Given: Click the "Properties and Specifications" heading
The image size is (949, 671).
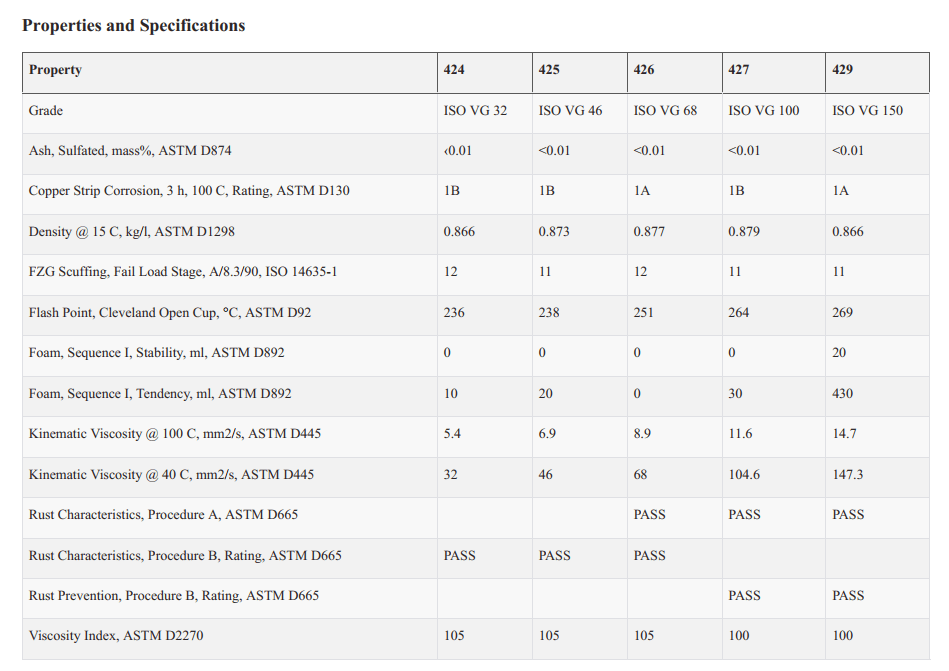Looking at the screenshot, I should (134, 25).
